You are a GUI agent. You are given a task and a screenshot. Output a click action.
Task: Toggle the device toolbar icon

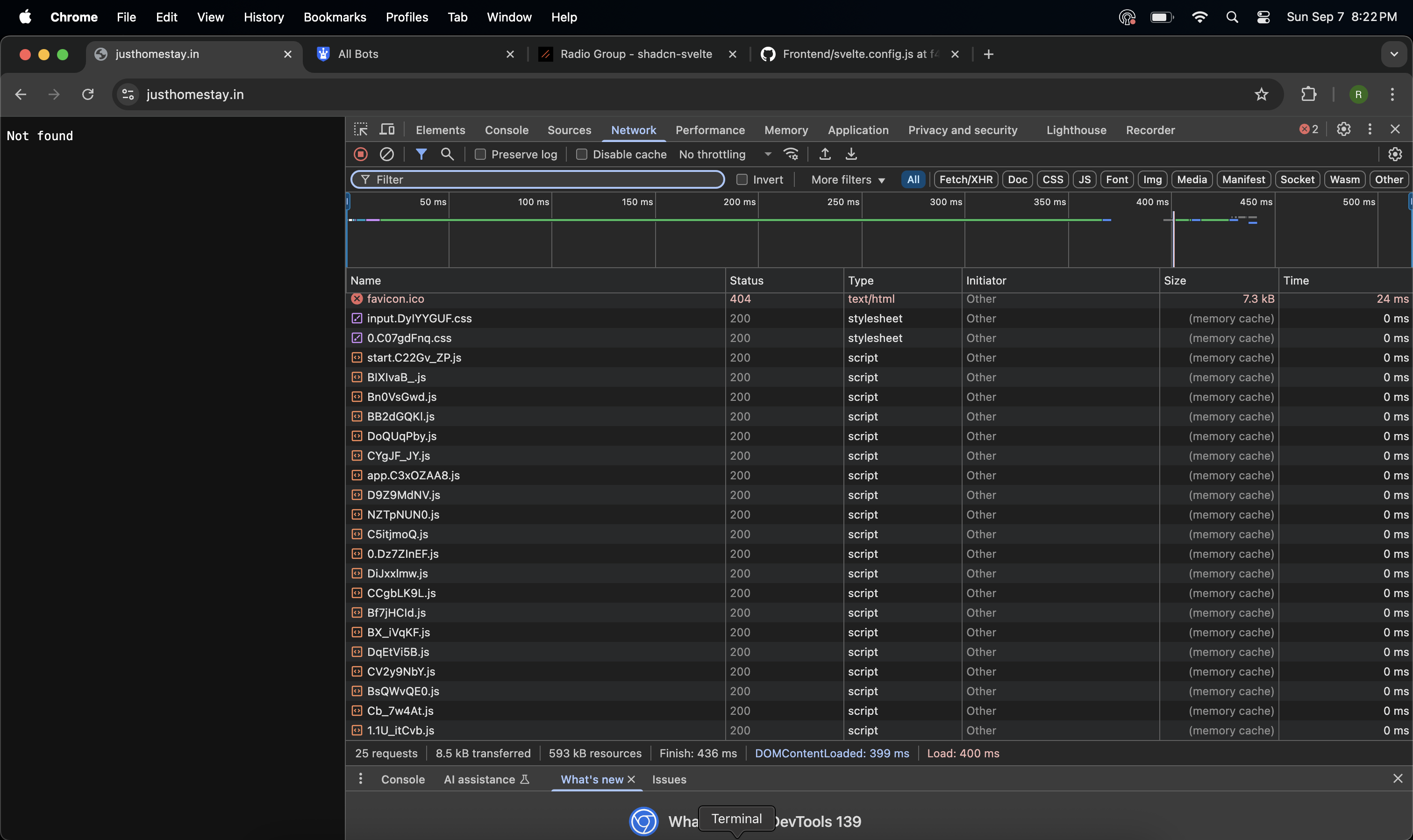[387, 129]
